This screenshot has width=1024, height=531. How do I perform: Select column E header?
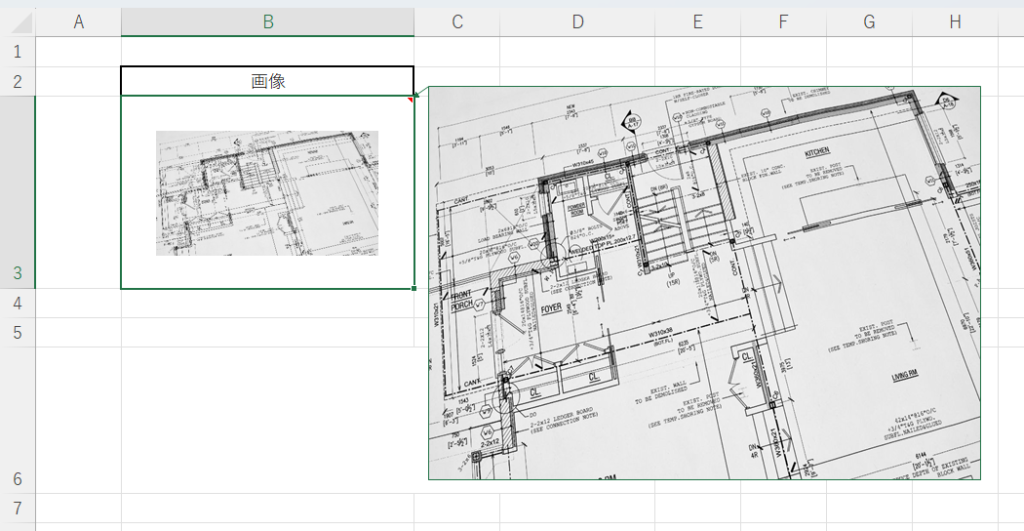click(x=697, y=22)
